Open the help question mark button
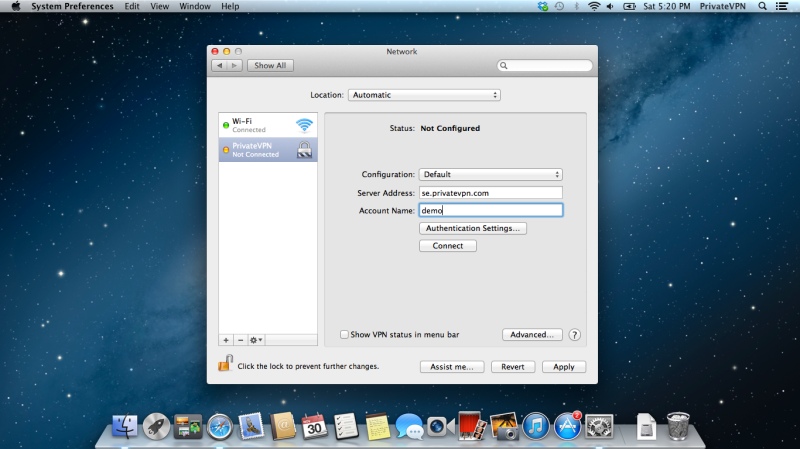Viewport: 800px width, 449px height. [575, 335]
